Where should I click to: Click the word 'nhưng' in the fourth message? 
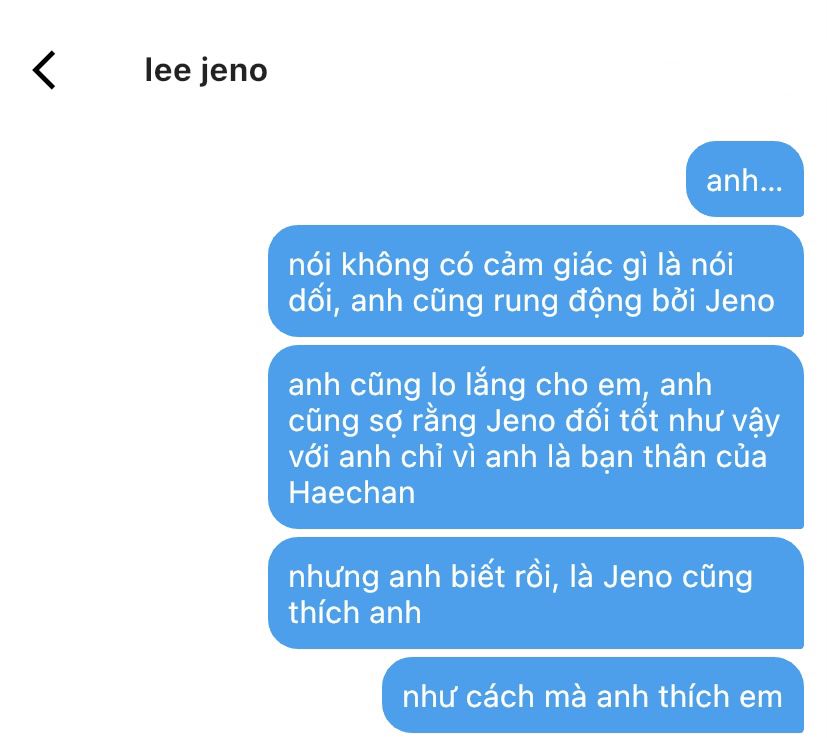pyautogui.click(x=334, y=578)
